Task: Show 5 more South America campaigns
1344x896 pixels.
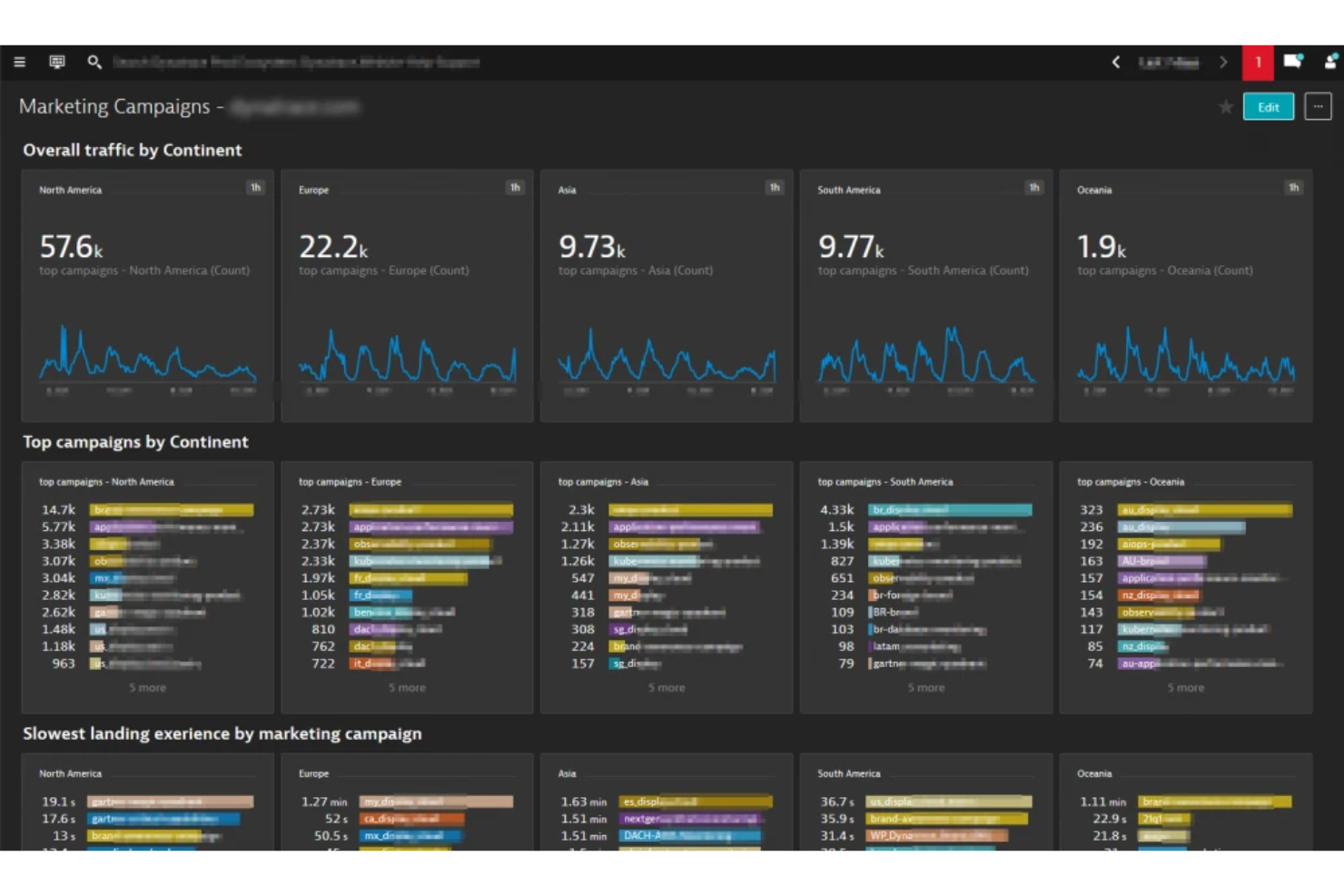Action: 925,687
